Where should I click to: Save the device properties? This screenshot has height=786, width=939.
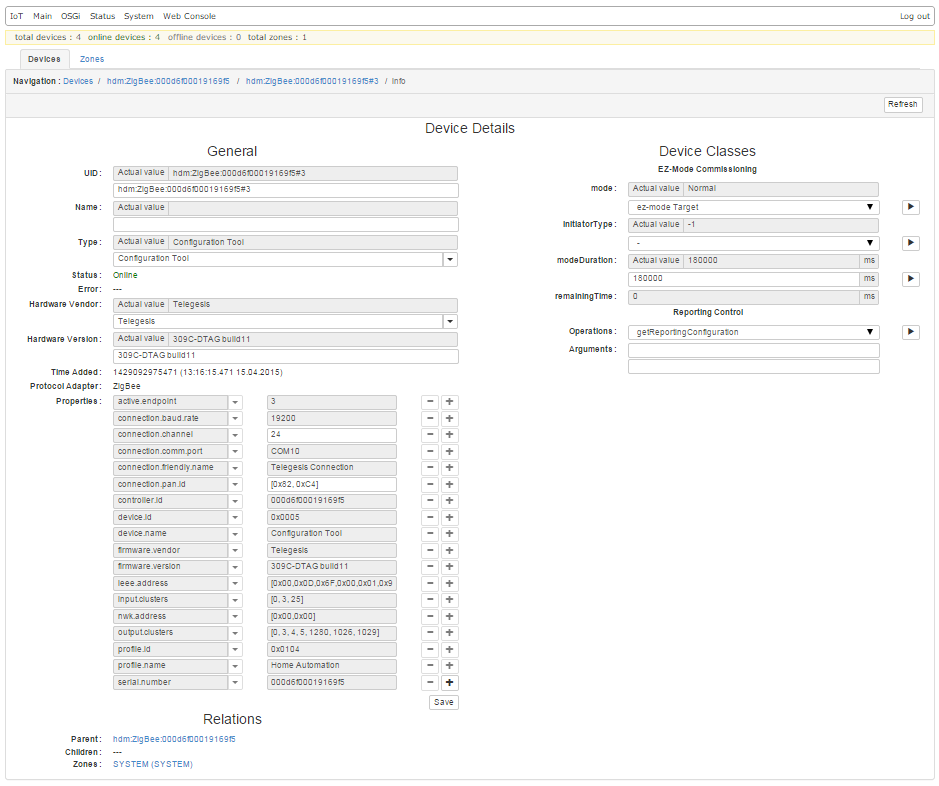coord(443,702)
